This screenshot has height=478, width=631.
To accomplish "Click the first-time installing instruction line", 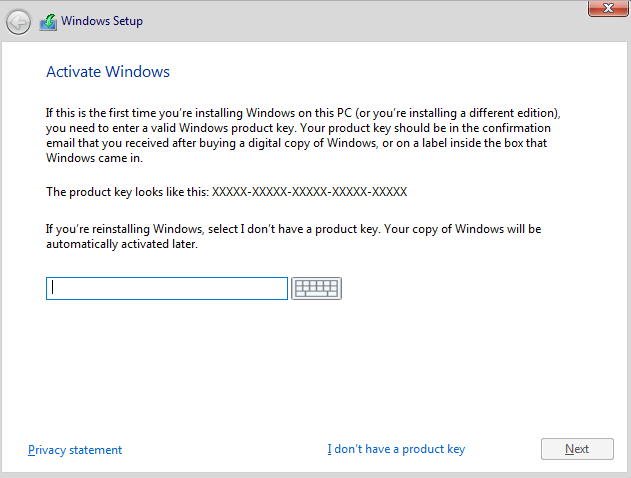I will coord(303,113).
